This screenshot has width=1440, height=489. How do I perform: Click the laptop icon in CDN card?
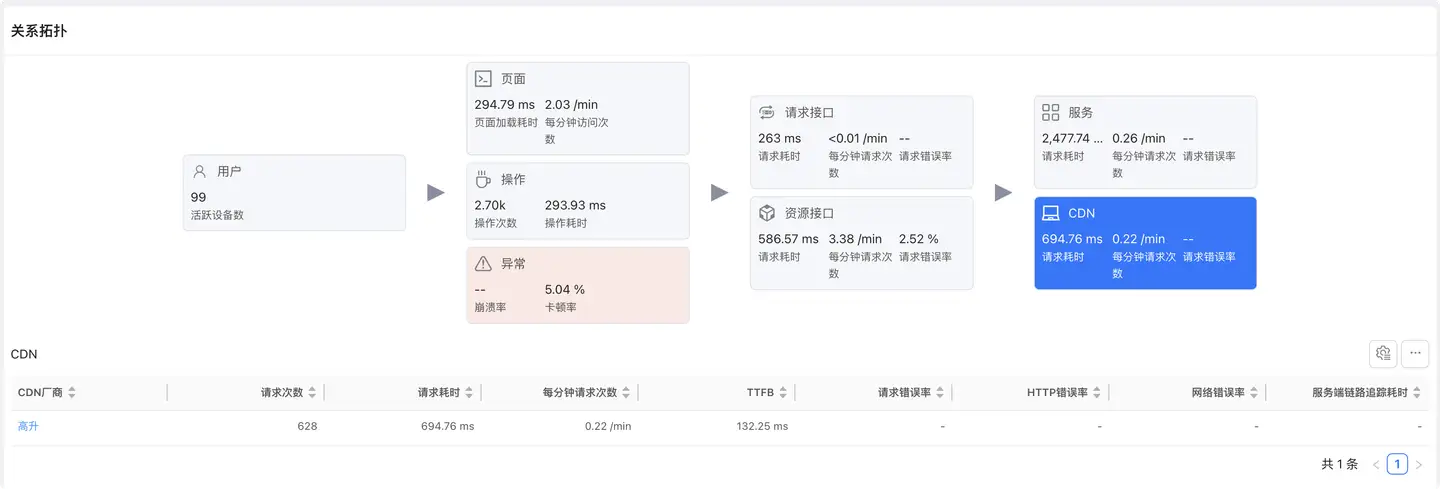[x=1050, y=213]
